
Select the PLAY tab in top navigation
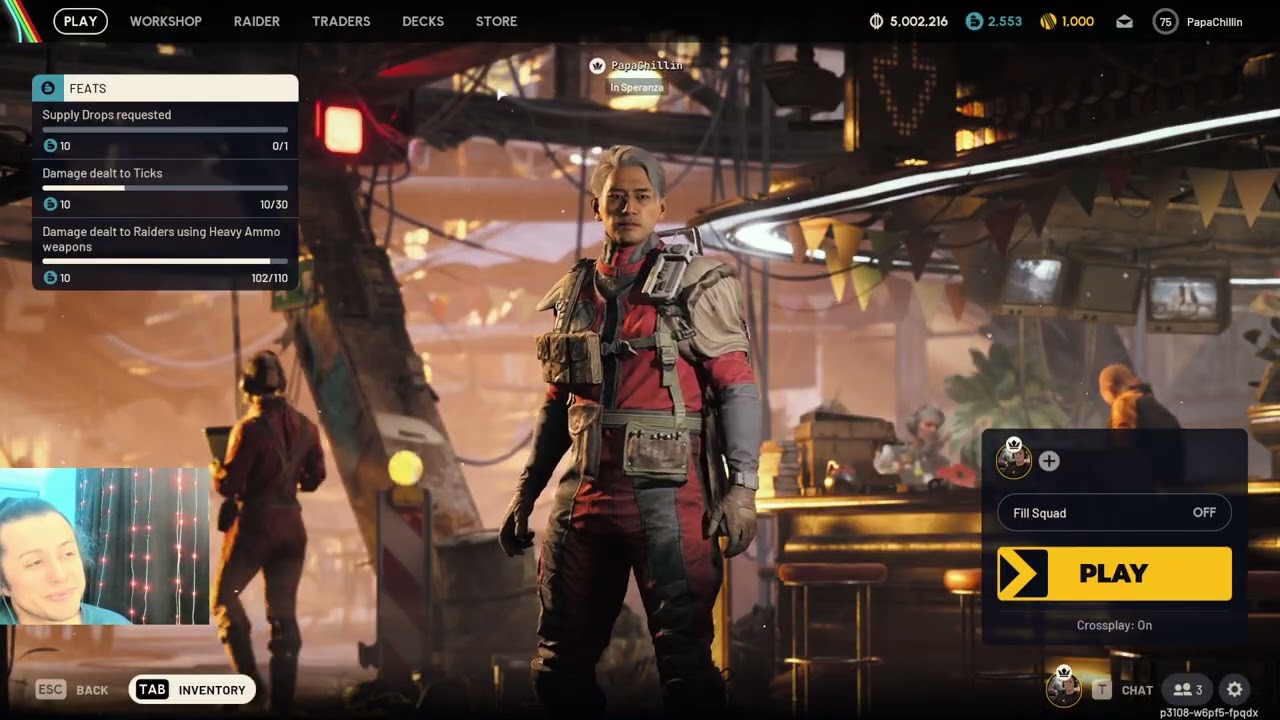tap(80, 21)
